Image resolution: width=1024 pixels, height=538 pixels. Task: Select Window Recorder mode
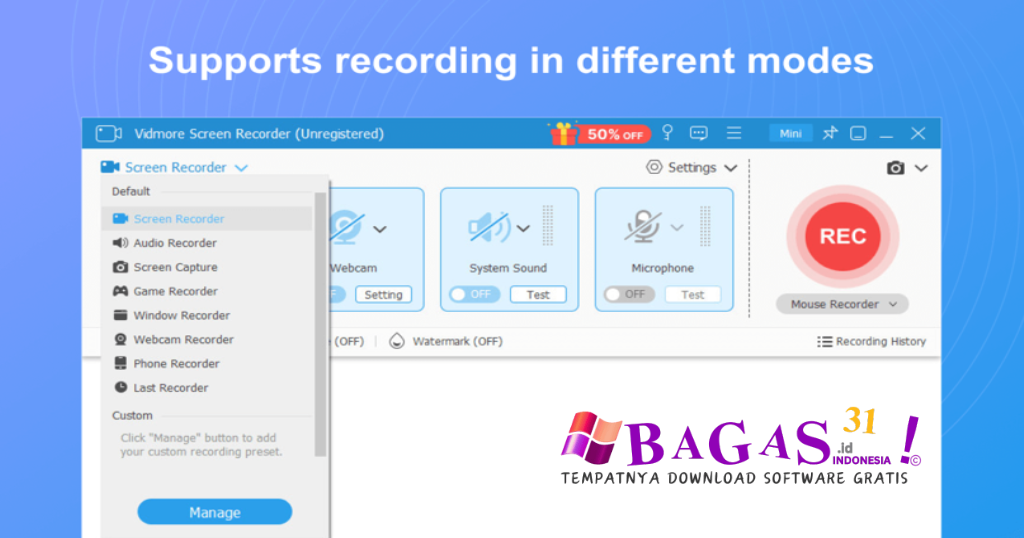[207, 315]
